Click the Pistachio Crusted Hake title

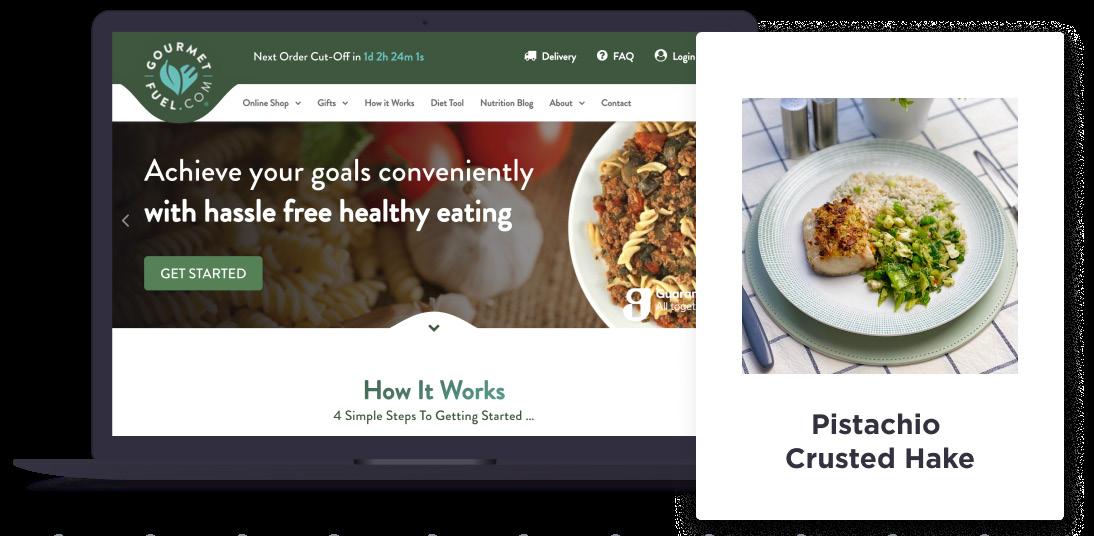(879, 441)
